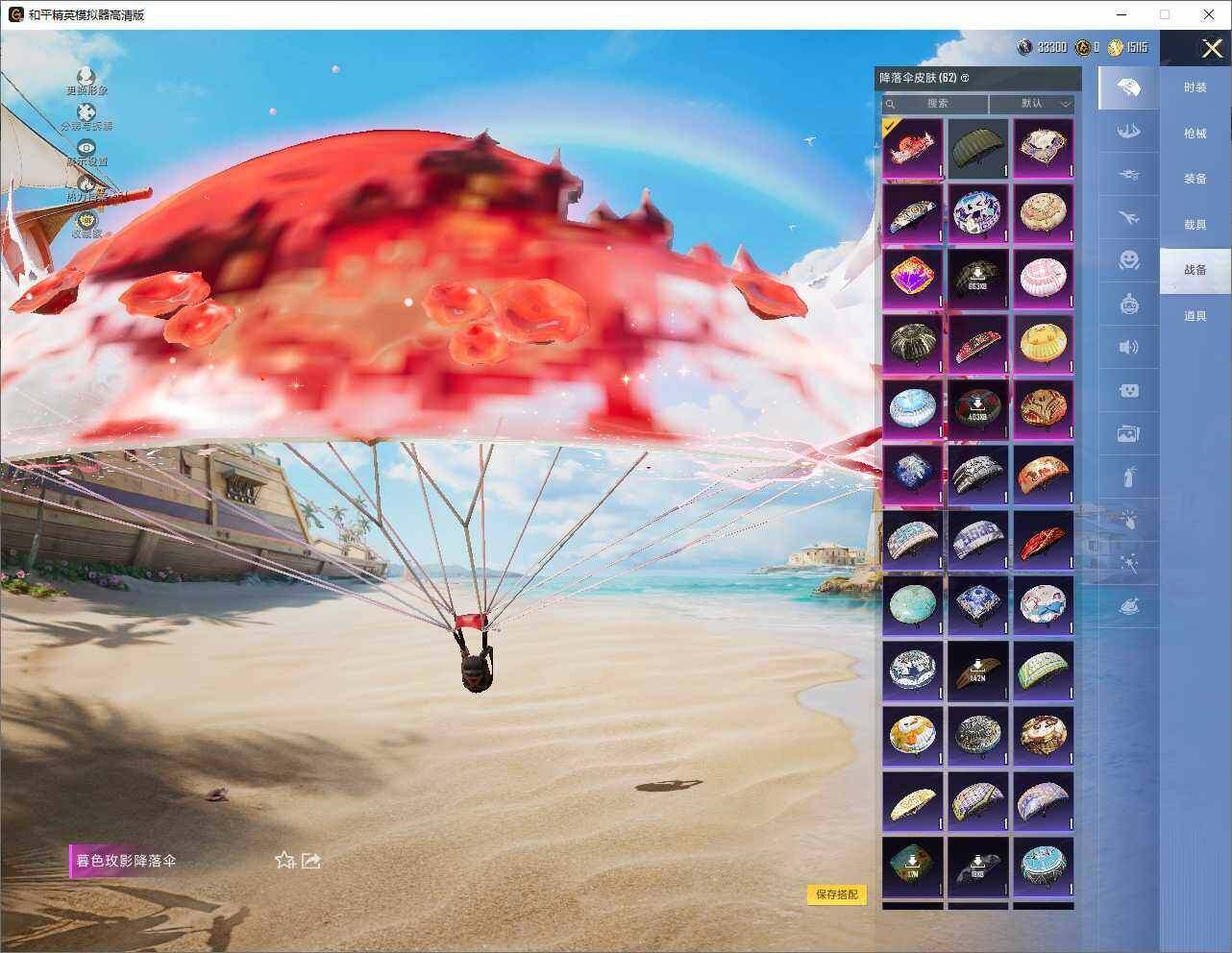Select the 战备 tab
This screenshot has height=953, width=1232.
point(1195,270)
